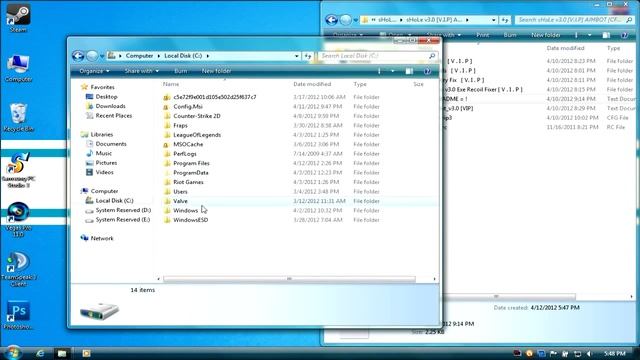Open the Computer desktop icon
This screenshot has height=360, width=640.
point(18,68)
